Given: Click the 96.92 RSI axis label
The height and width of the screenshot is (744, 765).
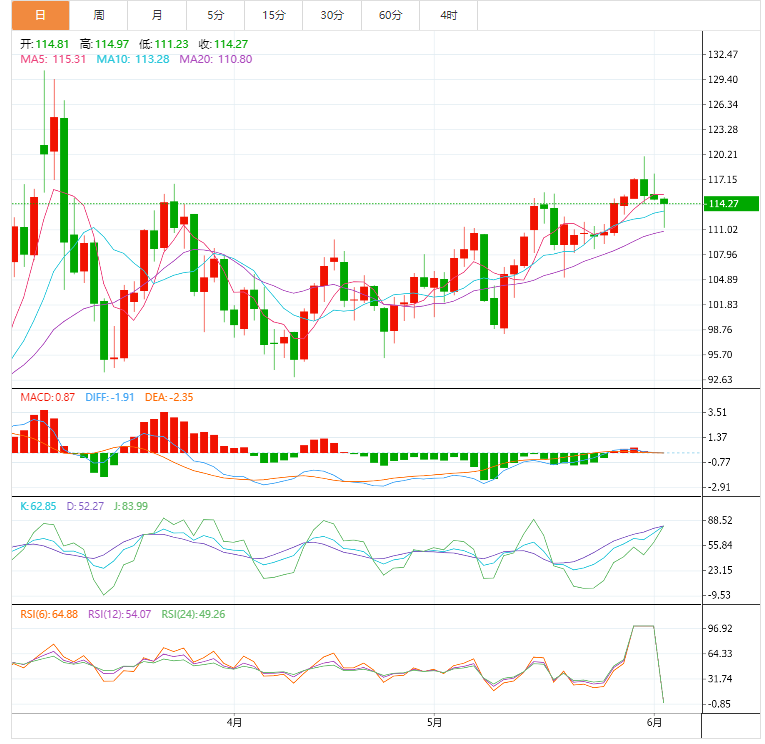Looking at the screenshot, I should (x=720, y=628).
